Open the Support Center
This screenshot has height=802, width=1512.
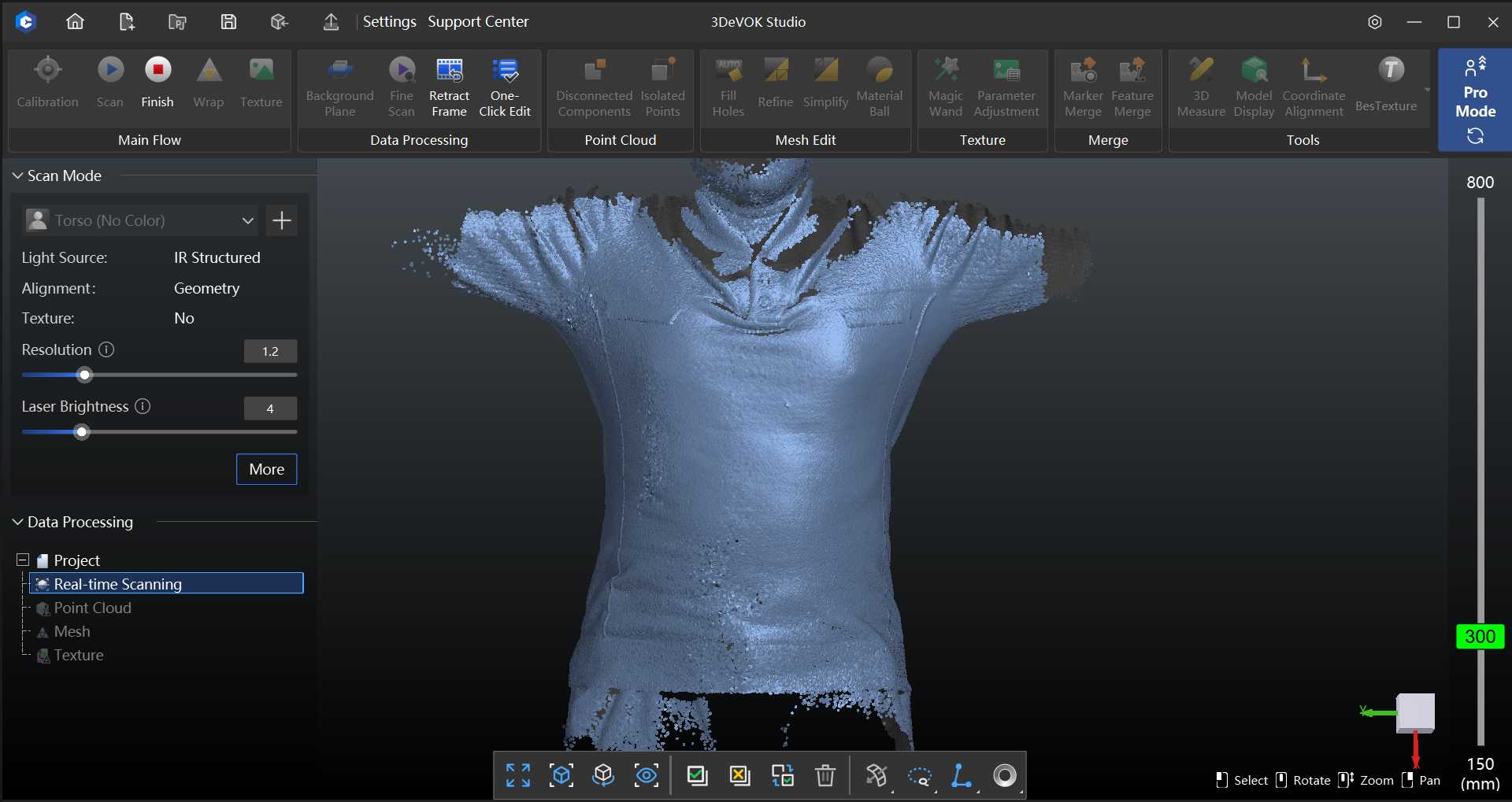click(x=477, y=21)
